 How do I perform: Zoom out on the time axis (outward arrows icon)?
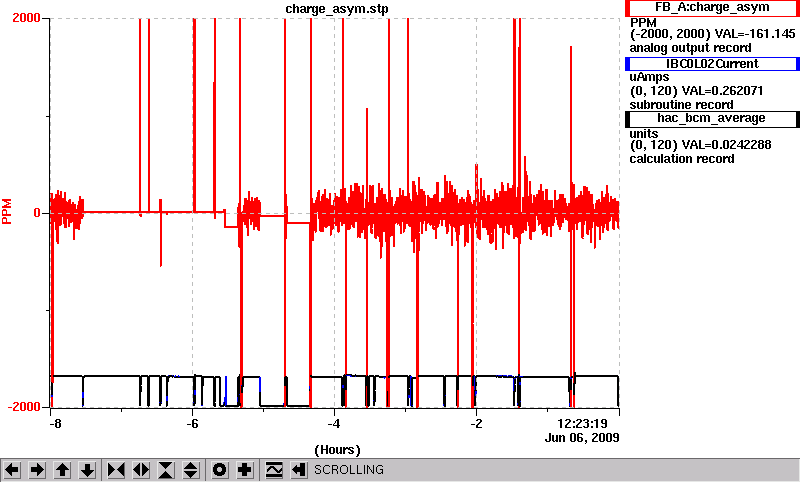(141, 470)
